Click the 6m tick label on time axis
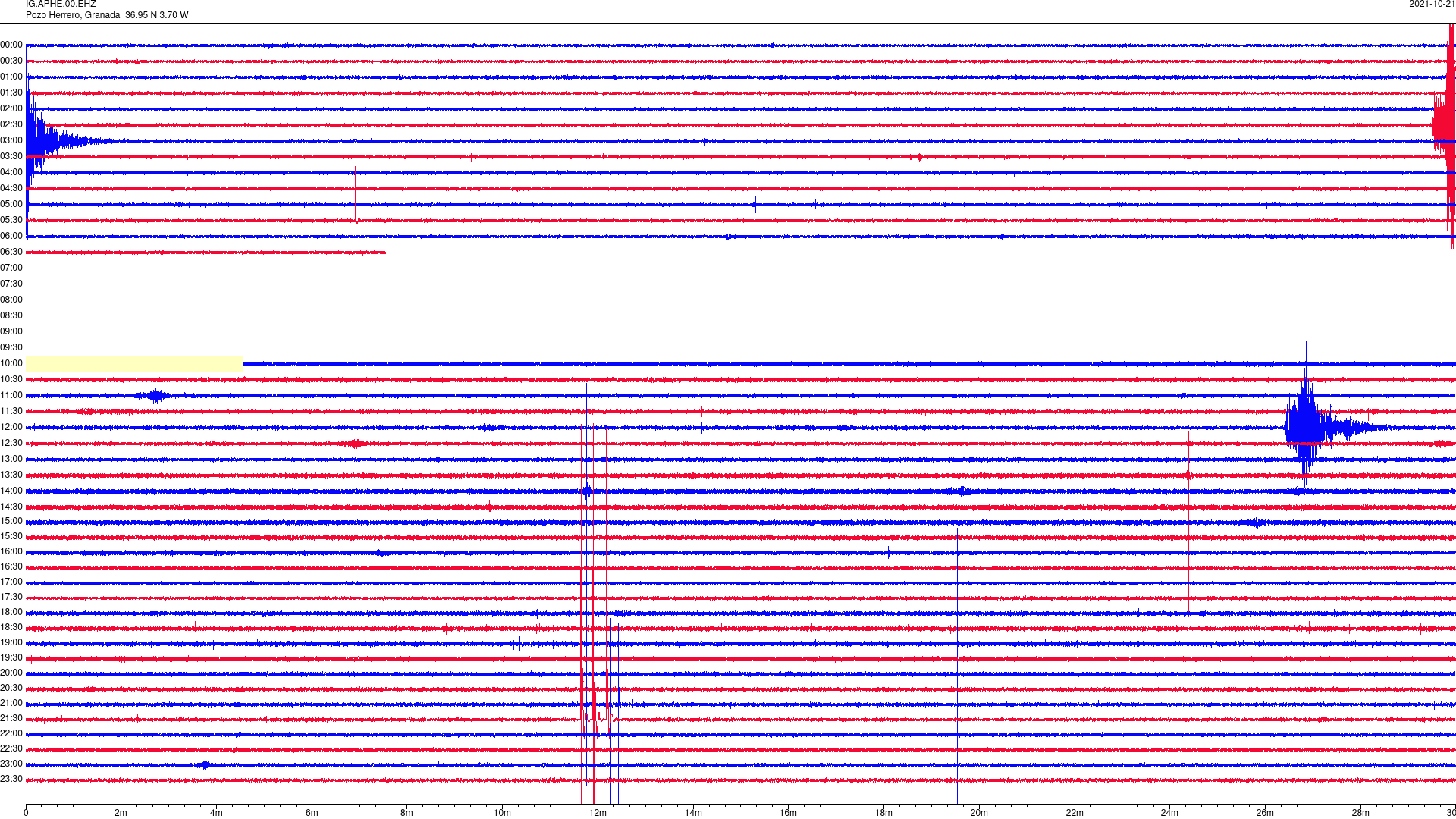Viewport: 1456px width, 819px height. pos(312,813)
